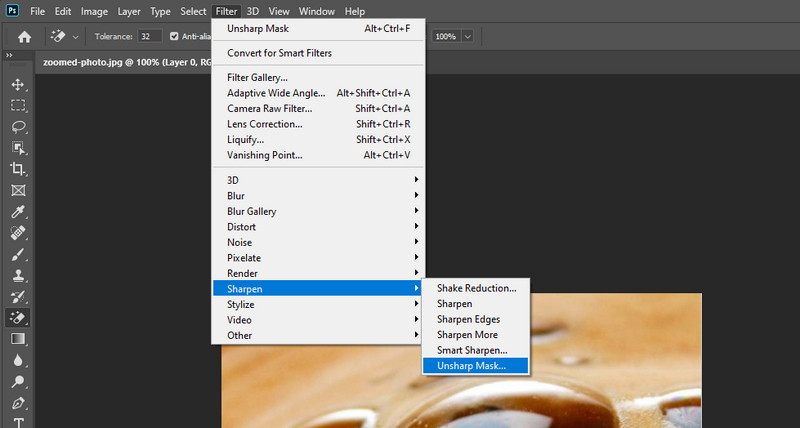Click Convert for Smart Filters
The width and height of the screenshot is (800, 428).
pyautogui.click(x=279, y=53)
